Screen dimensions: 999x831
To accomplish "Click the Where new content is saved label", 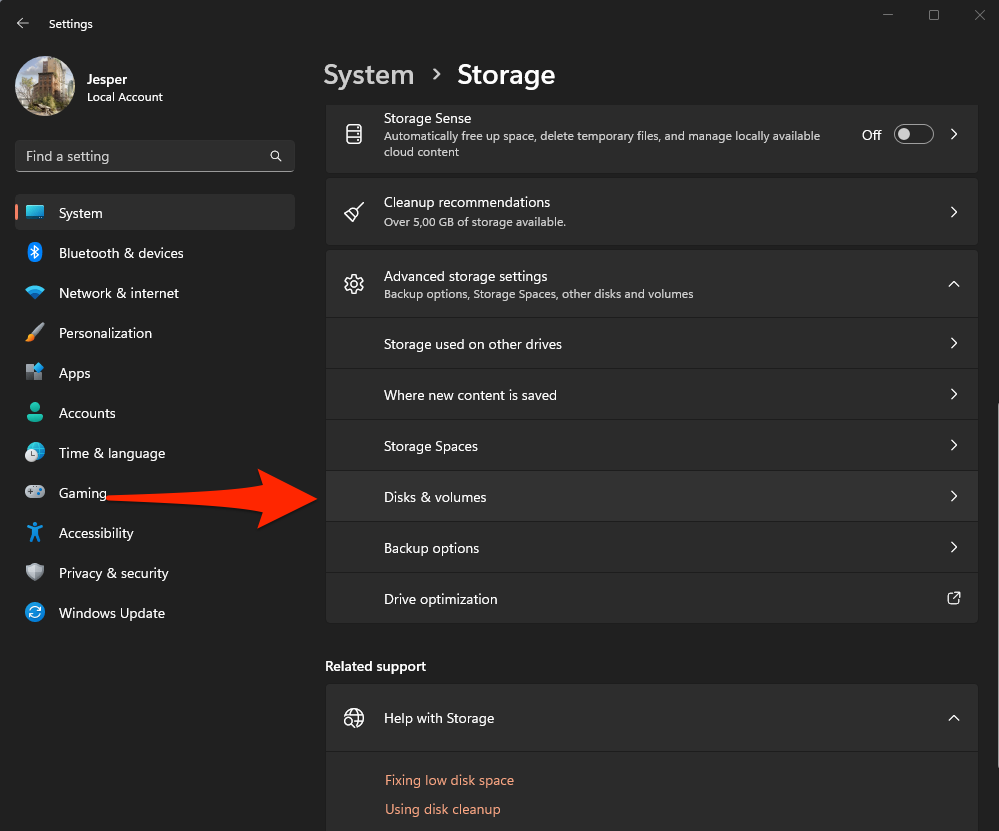I will (470, 395).
